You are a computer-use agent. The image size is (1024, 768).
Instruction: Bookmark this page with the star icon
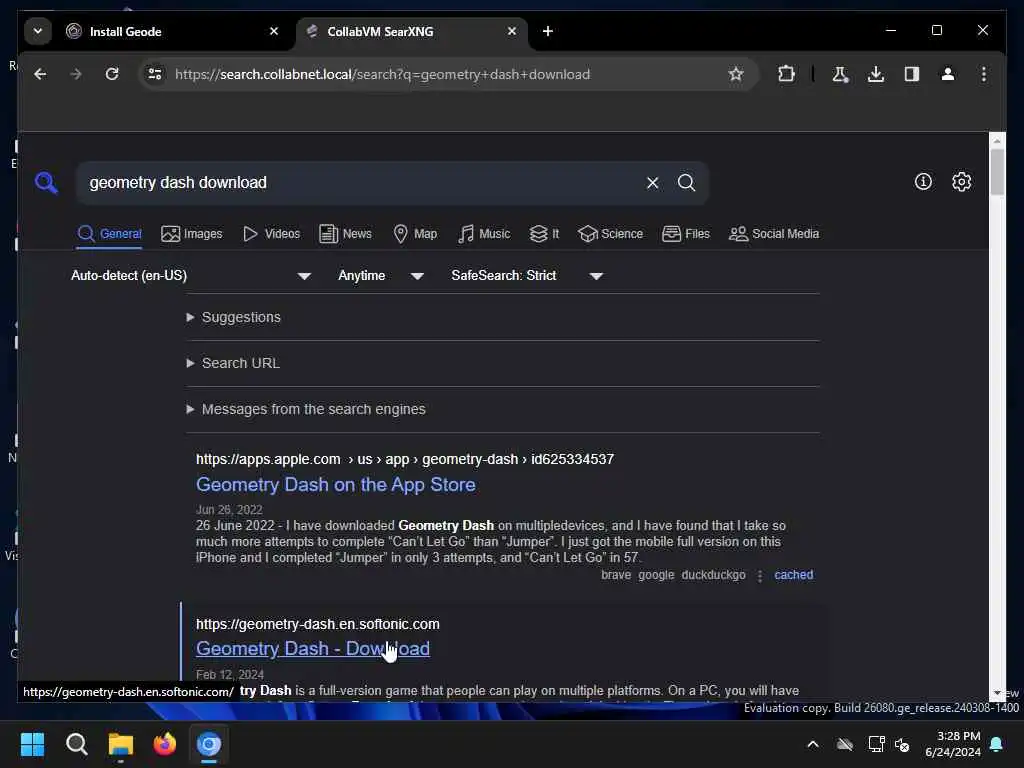pos(736,74)
